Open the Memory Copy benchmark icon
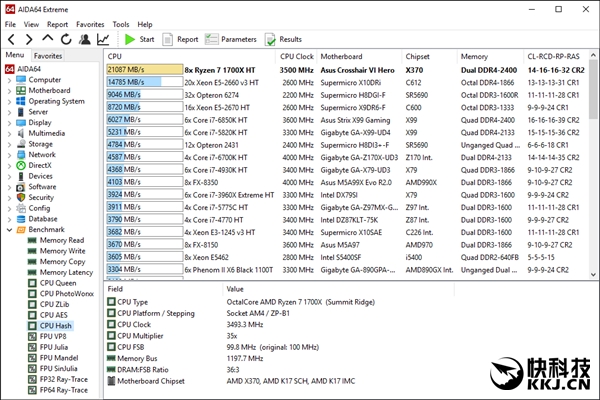This screenshot has height=400, width=600. coord(32,262)
